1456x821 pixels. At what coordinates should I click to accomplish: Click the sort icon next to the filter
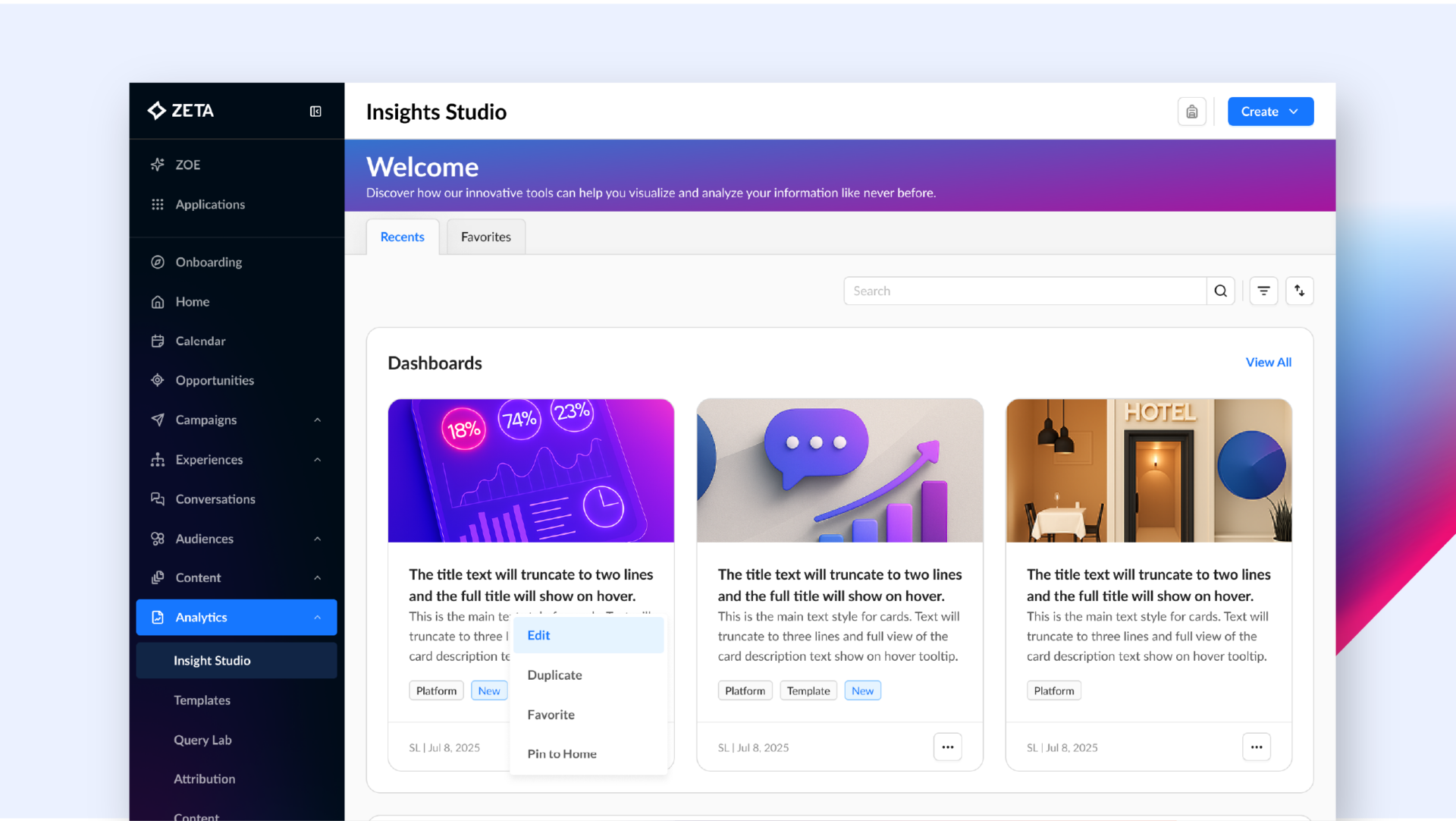pyautogui.click(x=1300, y=291)
